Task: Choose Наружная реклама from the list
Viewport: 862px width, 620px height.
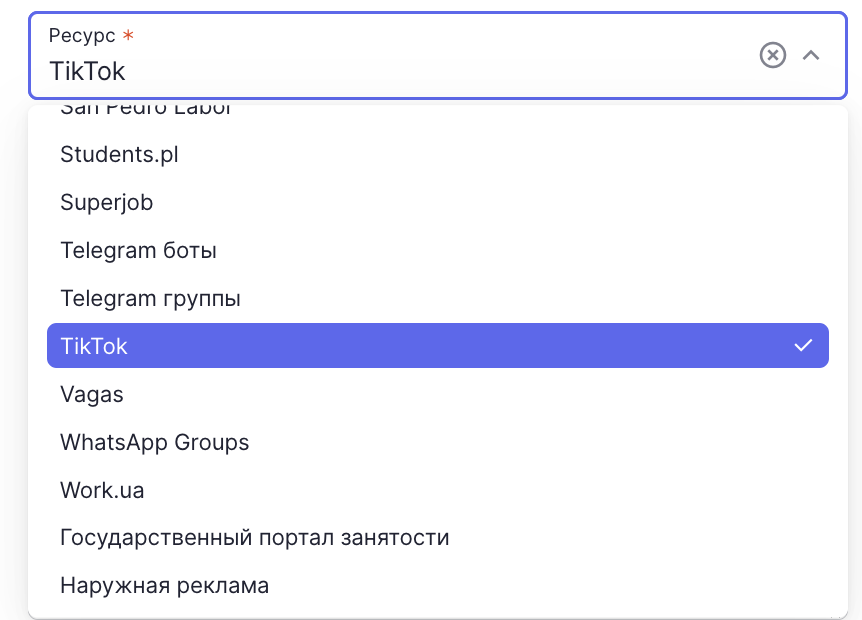Action: (438, 585)
